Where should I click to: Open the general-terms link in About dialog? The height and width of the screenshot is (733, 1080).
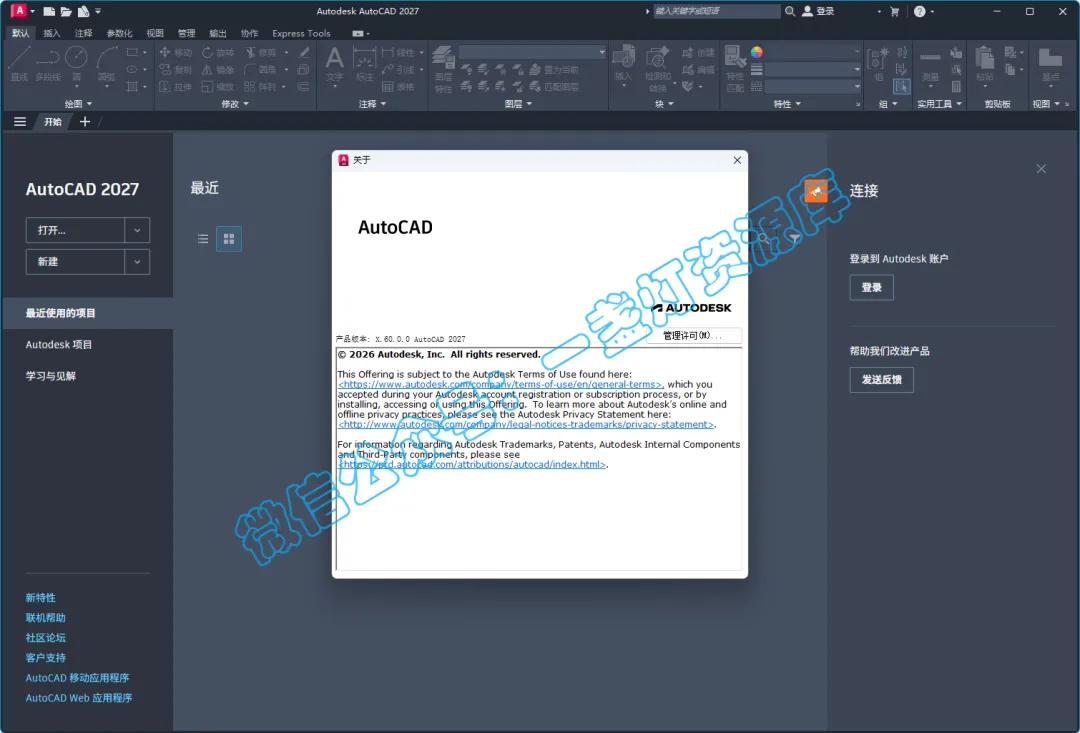click(x=500, y=384)
